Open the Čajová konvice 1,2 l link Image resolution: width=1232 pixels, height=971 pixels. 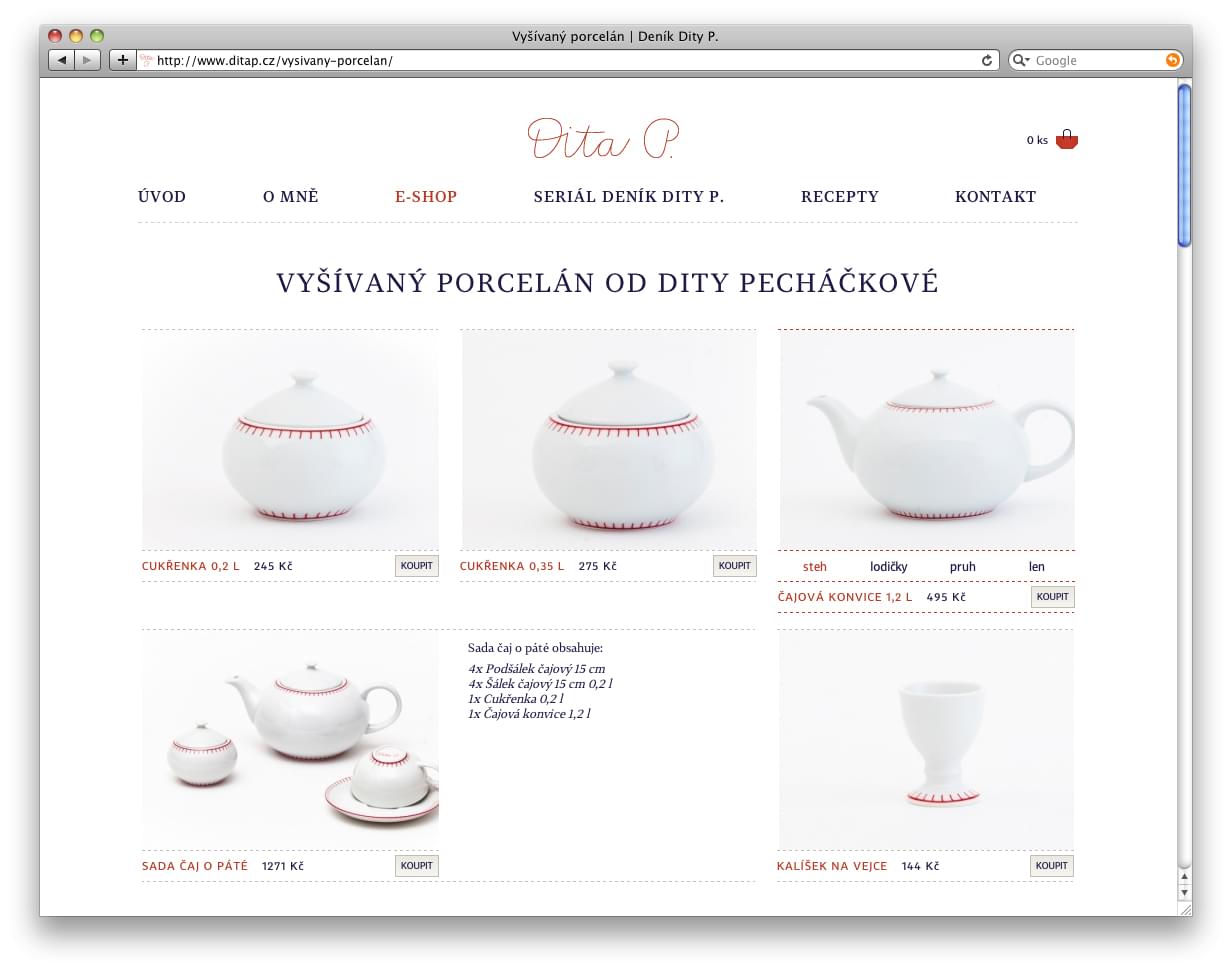[845, 597]
